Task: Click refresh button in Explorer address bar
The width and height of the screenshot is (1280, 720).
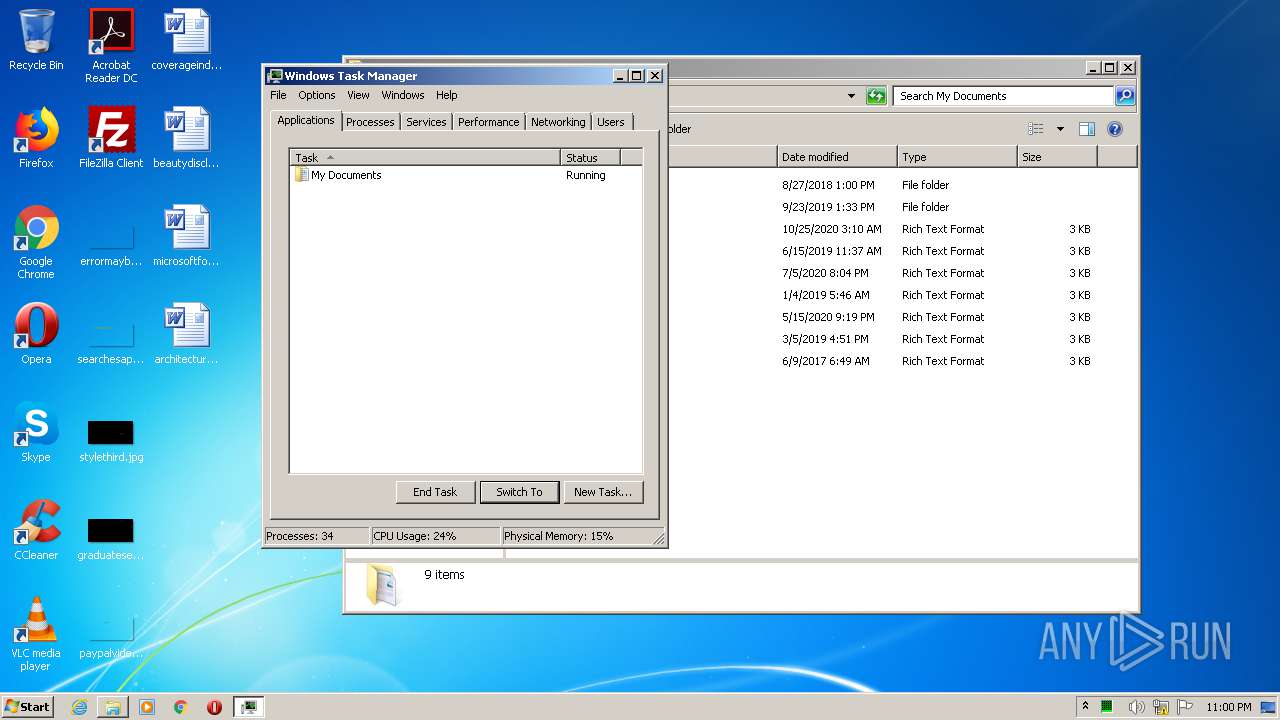Action: point(876,96)
